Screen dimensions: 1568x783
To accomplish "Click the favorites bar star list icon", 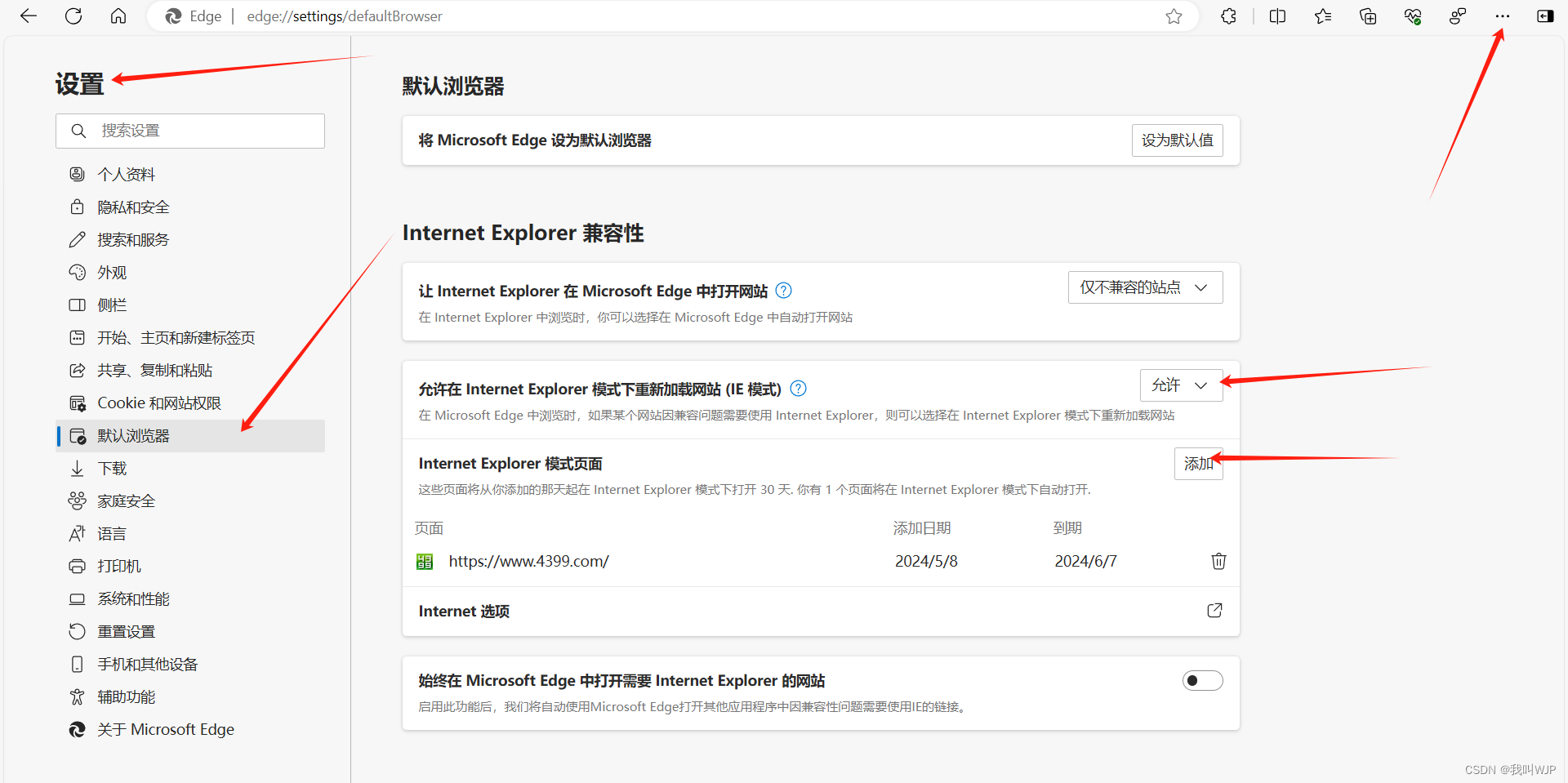I will [x=1323, y=16].
